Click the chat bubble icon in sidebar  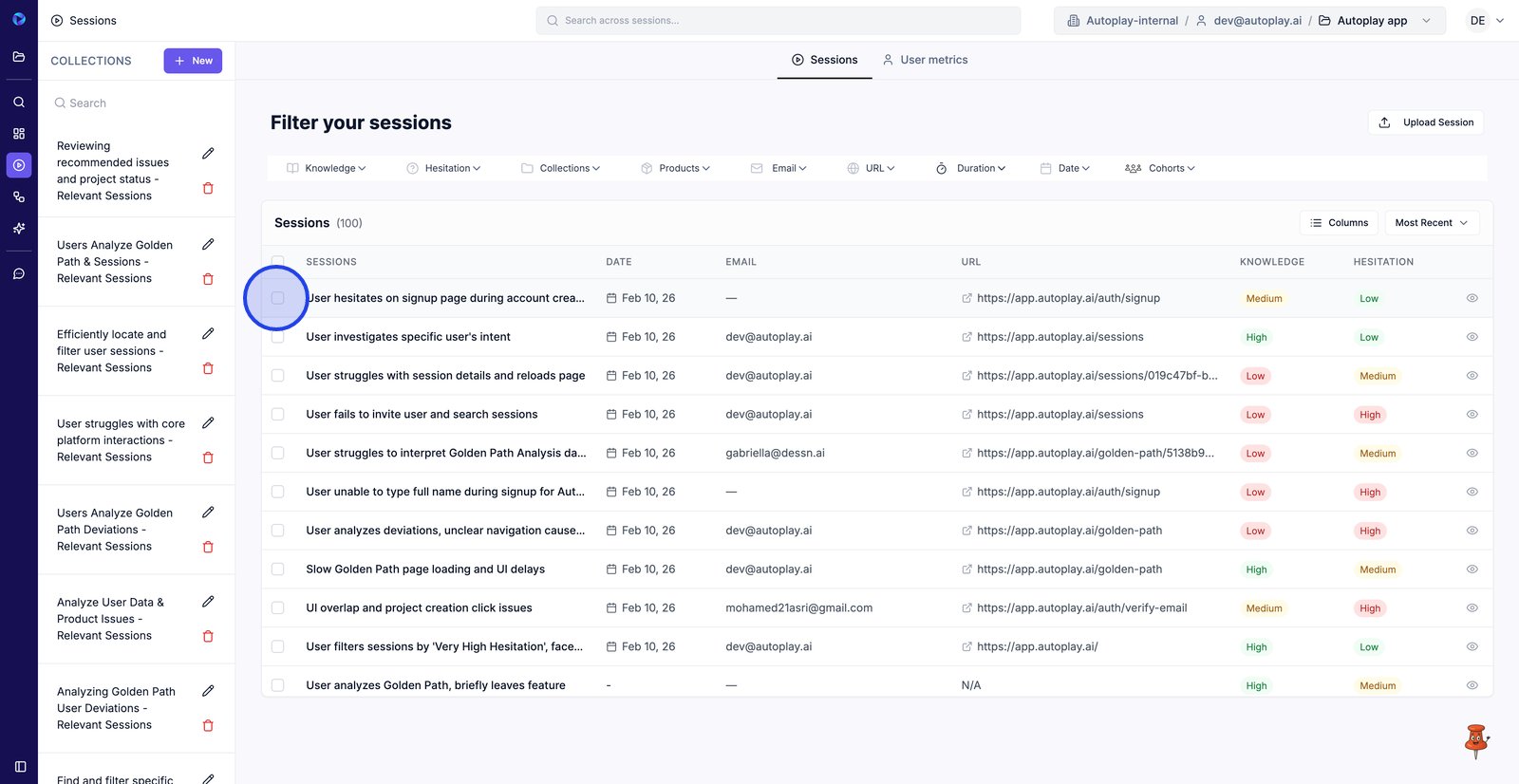pos(19,274)
